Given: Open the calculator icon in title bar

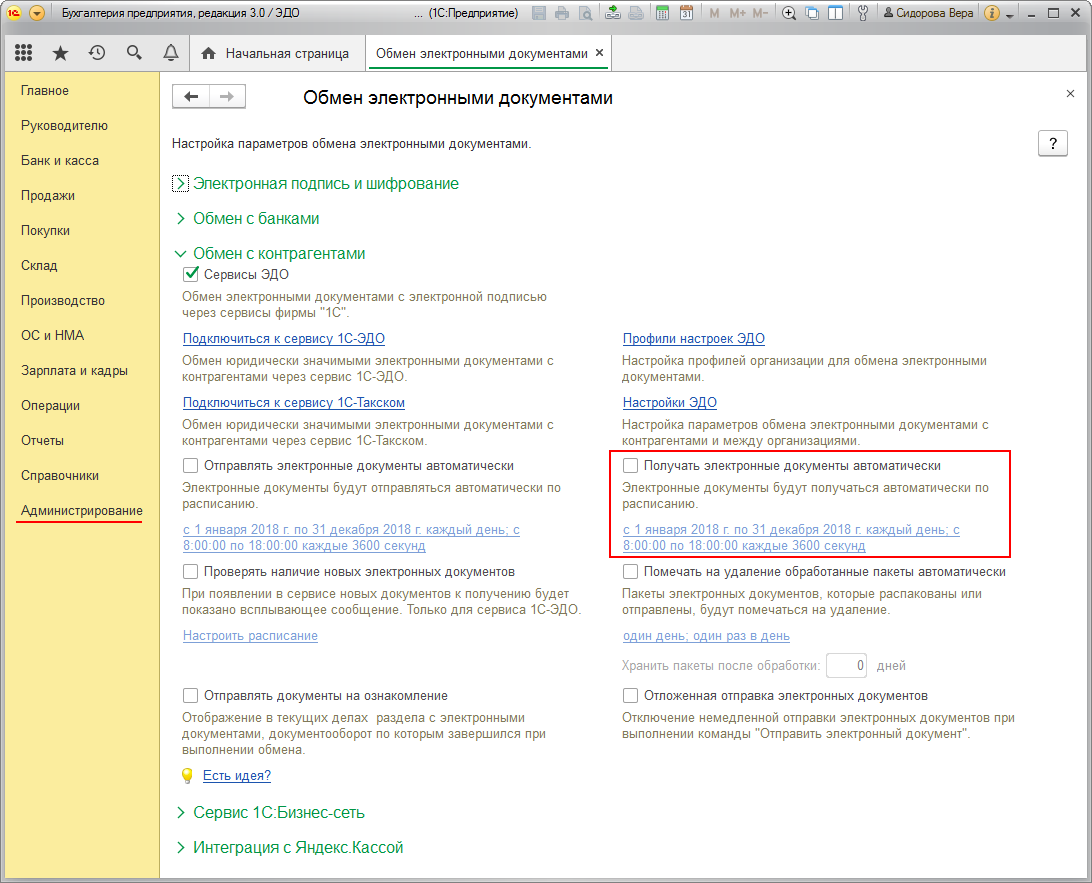Looking at the screenshot, I should 661,14.
